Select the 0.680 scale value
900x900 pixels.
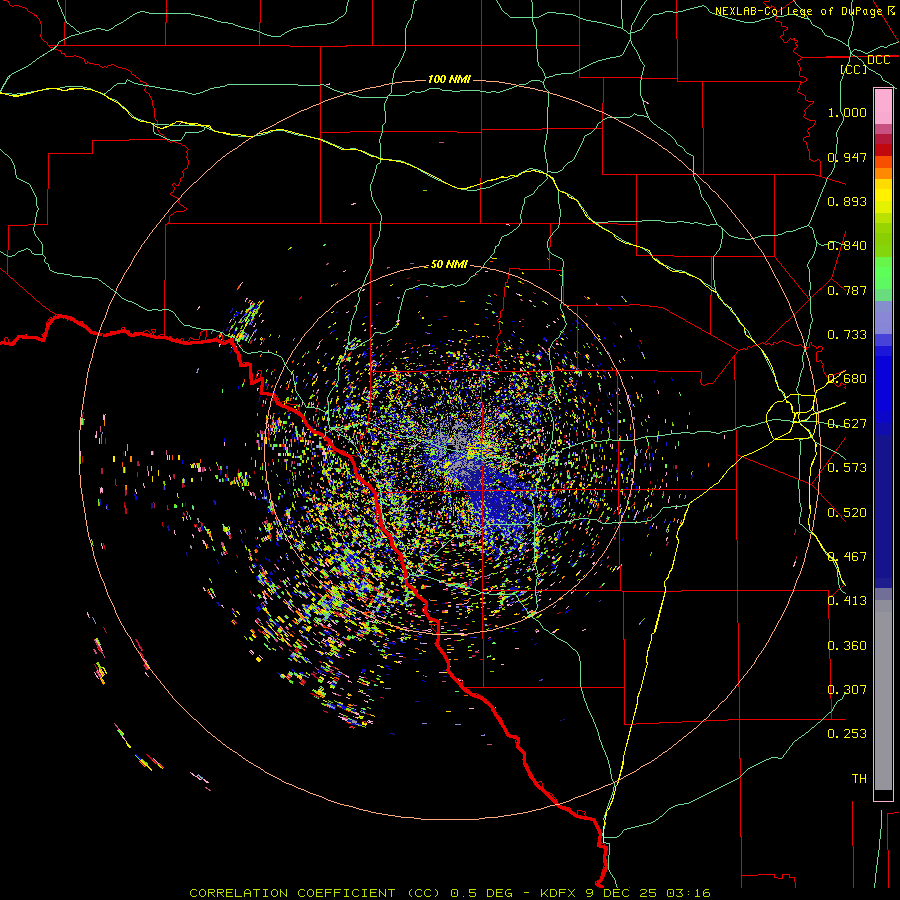[847, 378]
